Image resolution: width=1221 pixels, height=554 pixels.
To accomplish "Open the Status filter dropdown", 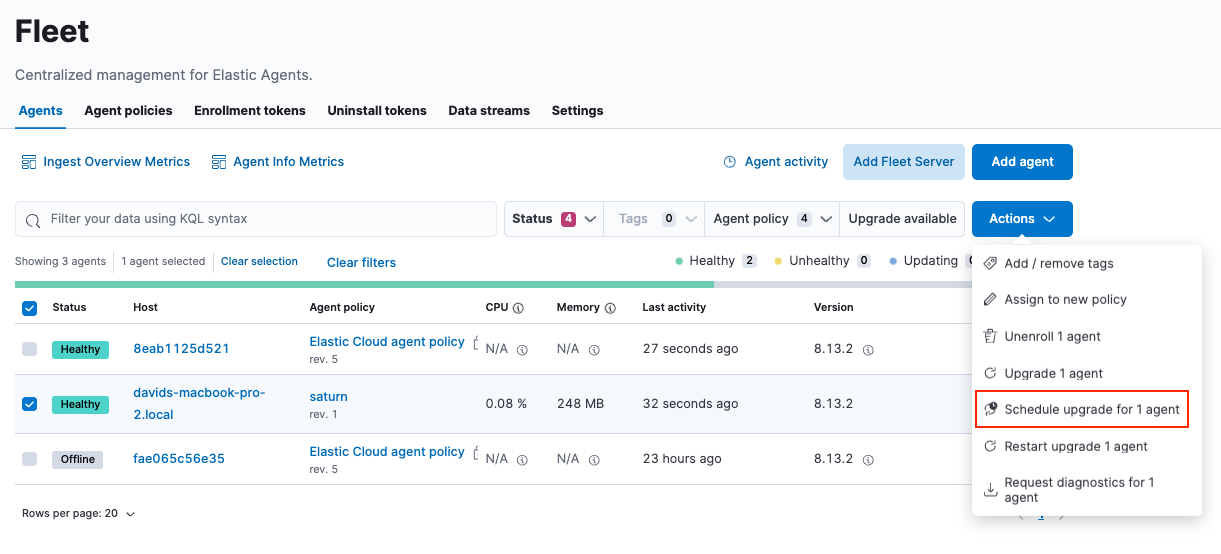I will [554, 219].
